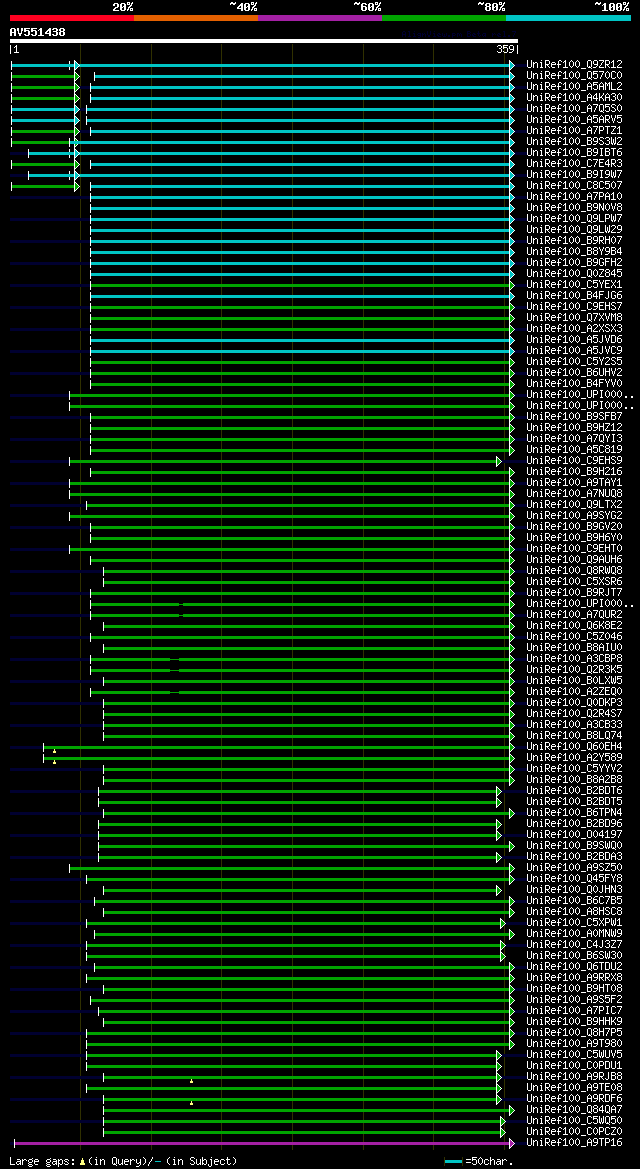This screenshot has width=640, height=1169.
Task: Open the UniRef100_Q60EH4 entry
Action: [574, 746]
